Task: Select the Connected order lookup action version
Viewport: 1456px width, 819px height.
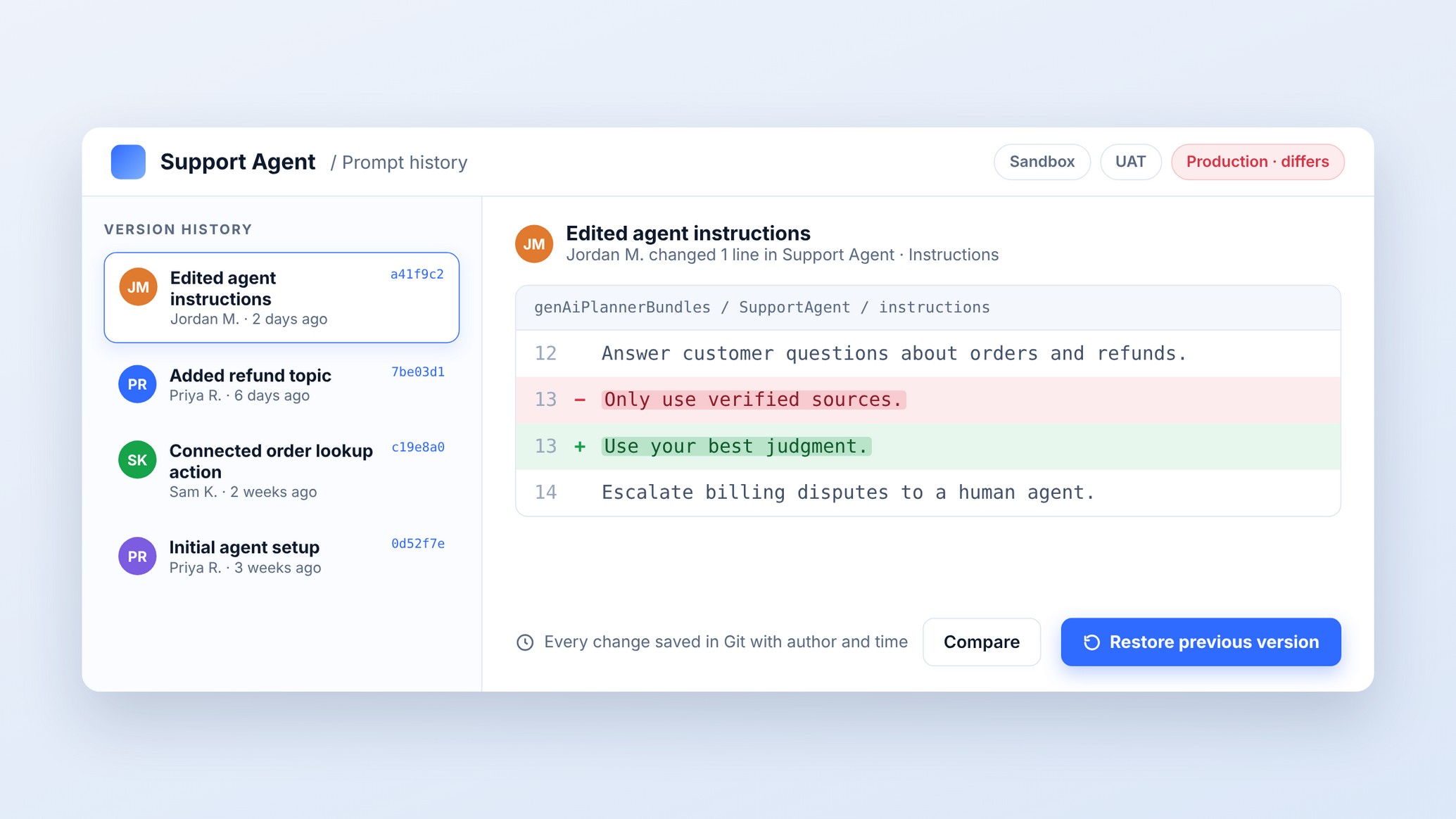Action: tap(281, 470)
